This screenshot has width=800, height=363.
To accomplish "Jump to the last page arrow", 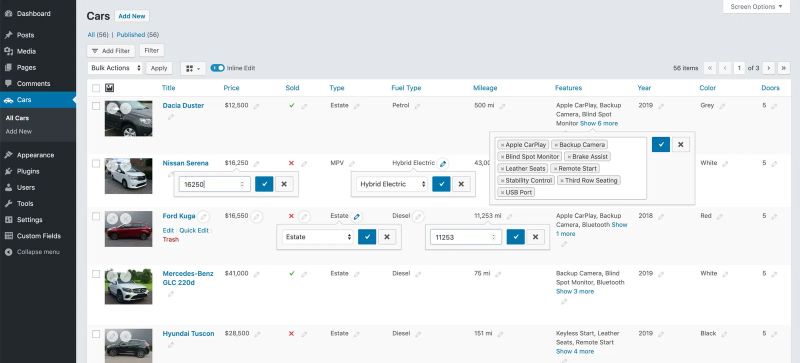I will pos(784,68).
